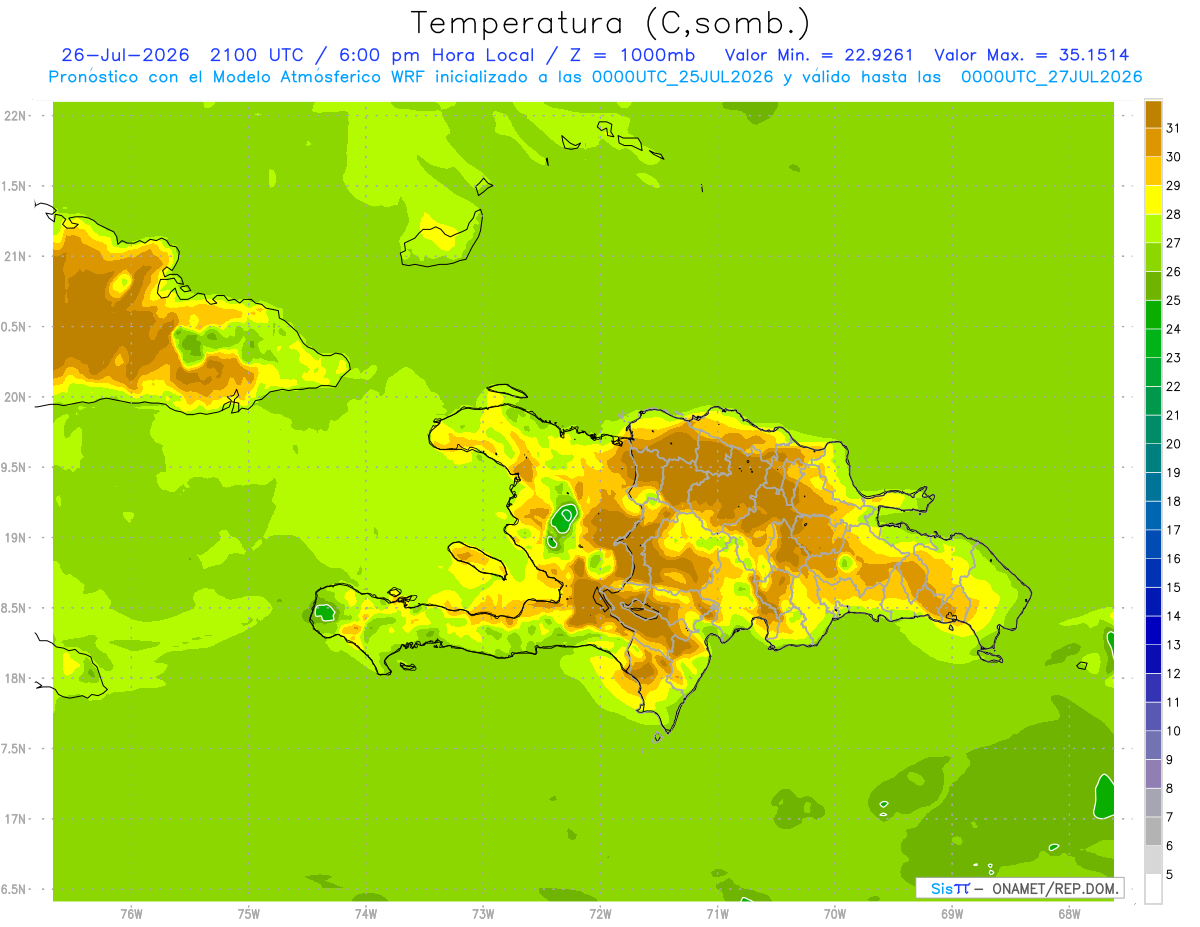This screenshot has height=927, width=1200.
Task: Click the "68W" longitude label
Action: (x=1069, y=914)
